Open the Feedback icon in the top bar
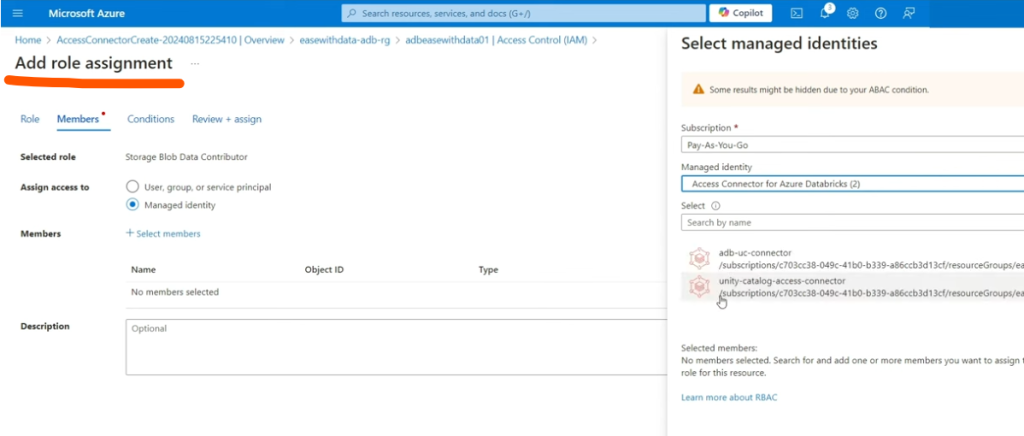Image resolution: width=1024 pixels, height=436 pixels. click(908, 13)
